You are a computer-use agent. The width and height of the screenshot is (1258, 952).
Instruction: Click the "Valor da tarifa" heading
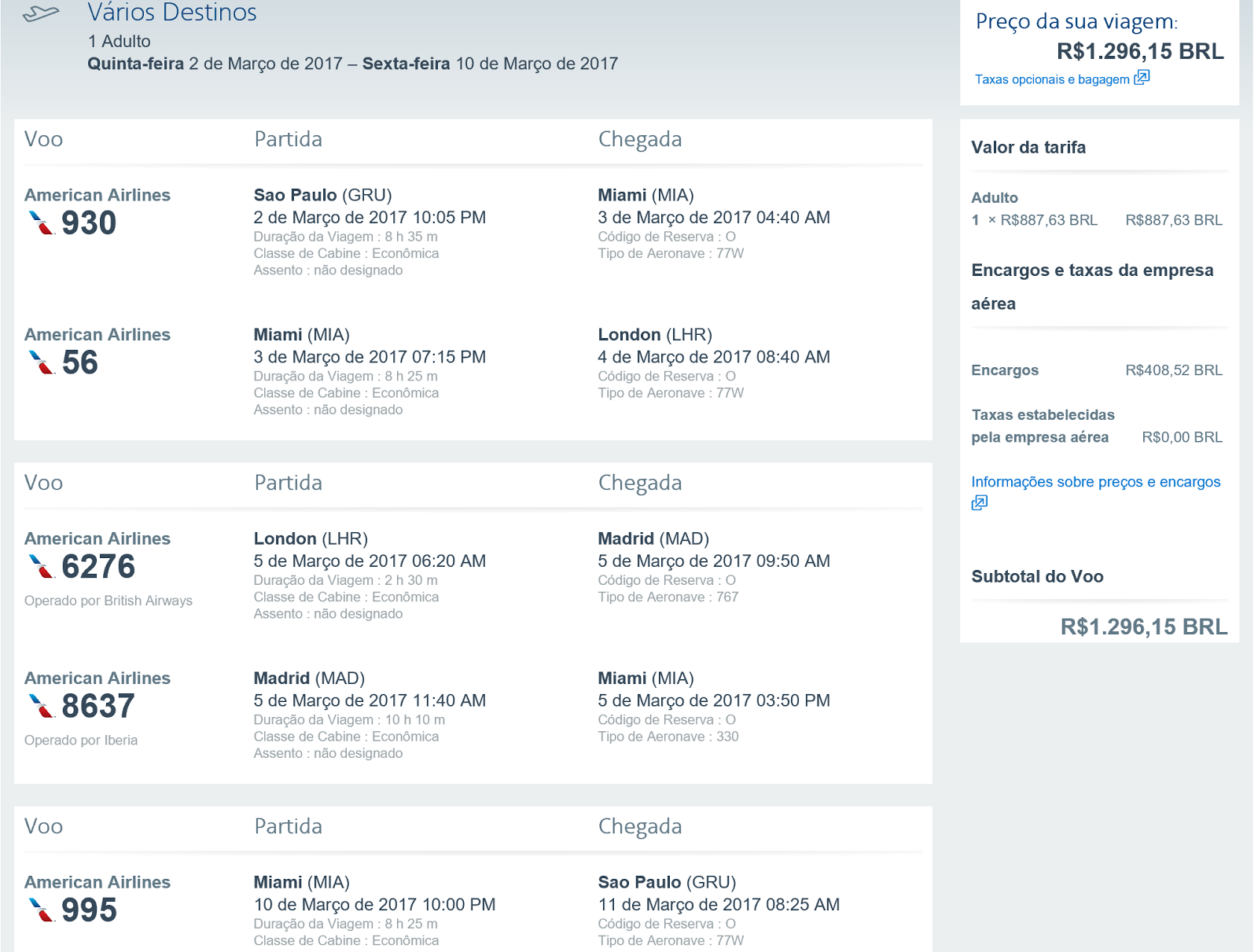[1028, 148]
